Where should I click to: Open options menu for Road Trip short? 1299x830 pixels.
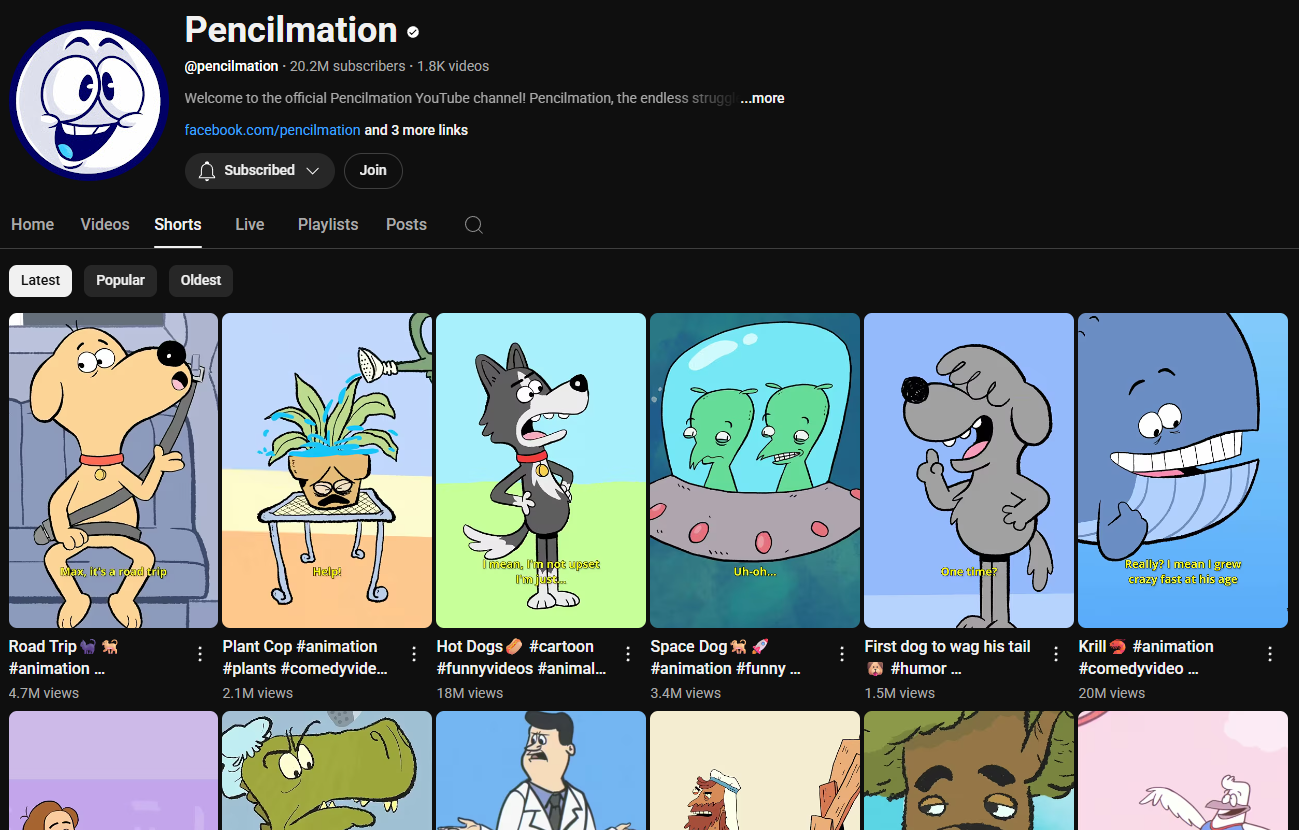click(x=200, y=654)
